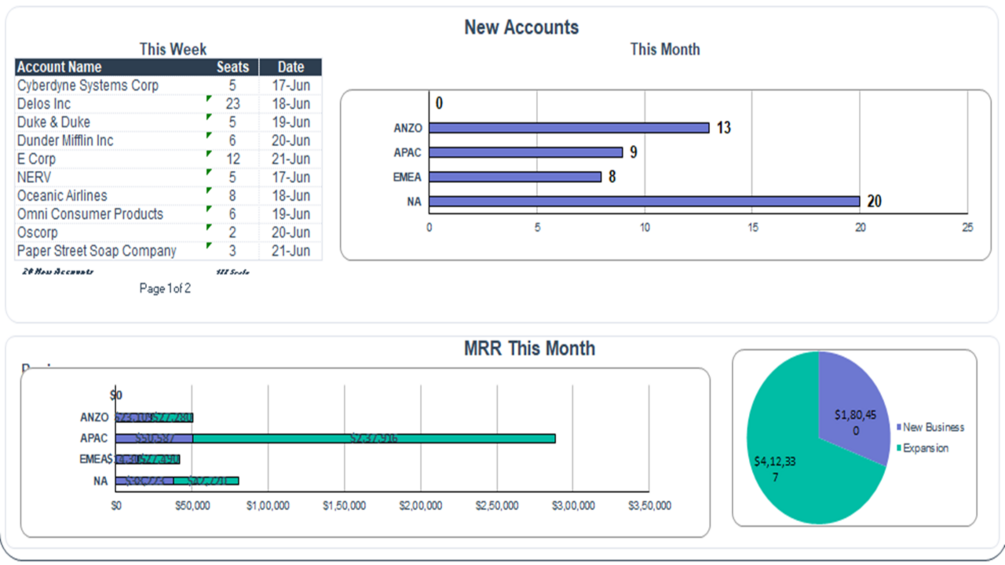Click the MRR This Month title
Screen dimensions: 1005x565
click(x=529, y=348)
